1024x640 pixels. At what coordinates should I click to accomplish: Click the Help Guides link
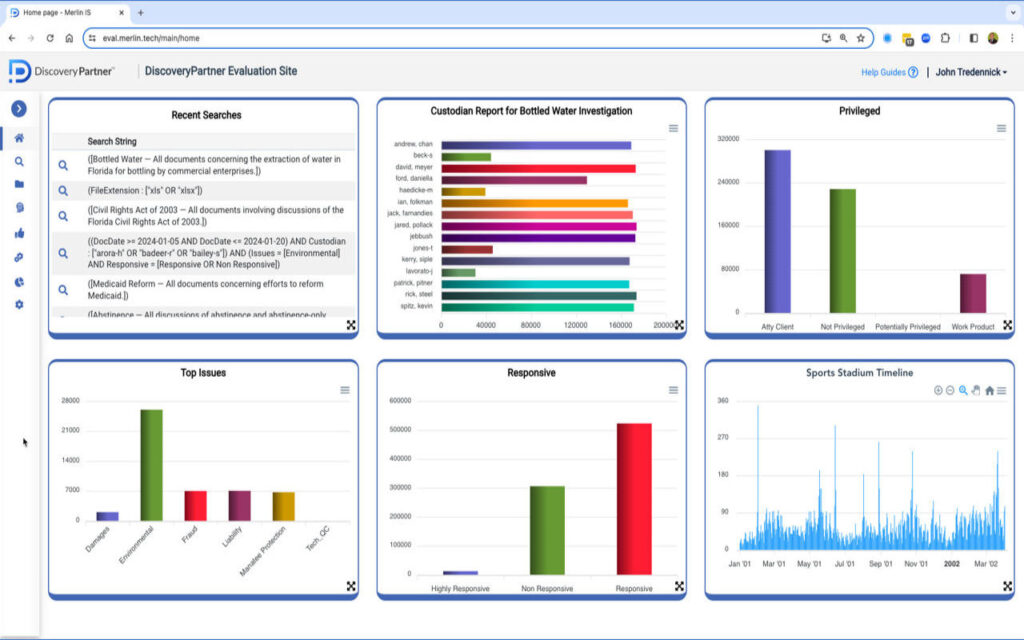889,72
